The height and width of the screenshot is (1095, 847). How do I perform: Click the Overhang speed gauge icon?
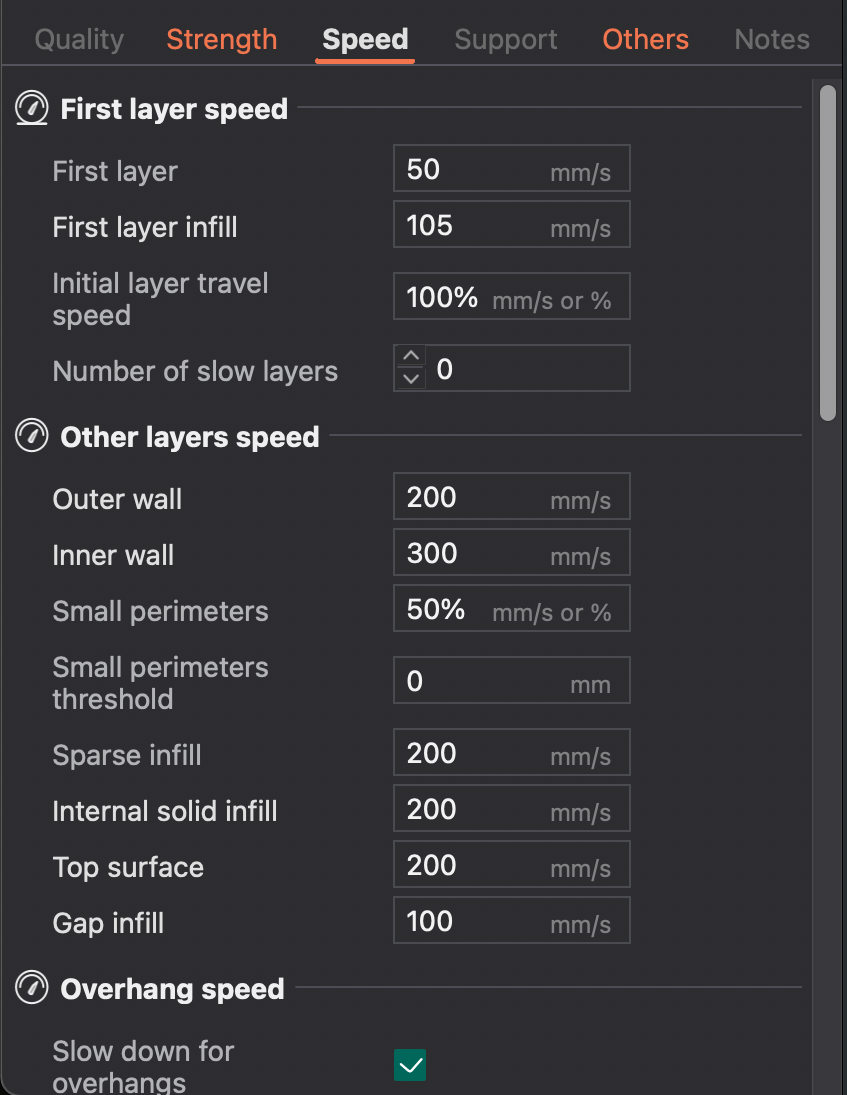[32, 987]
